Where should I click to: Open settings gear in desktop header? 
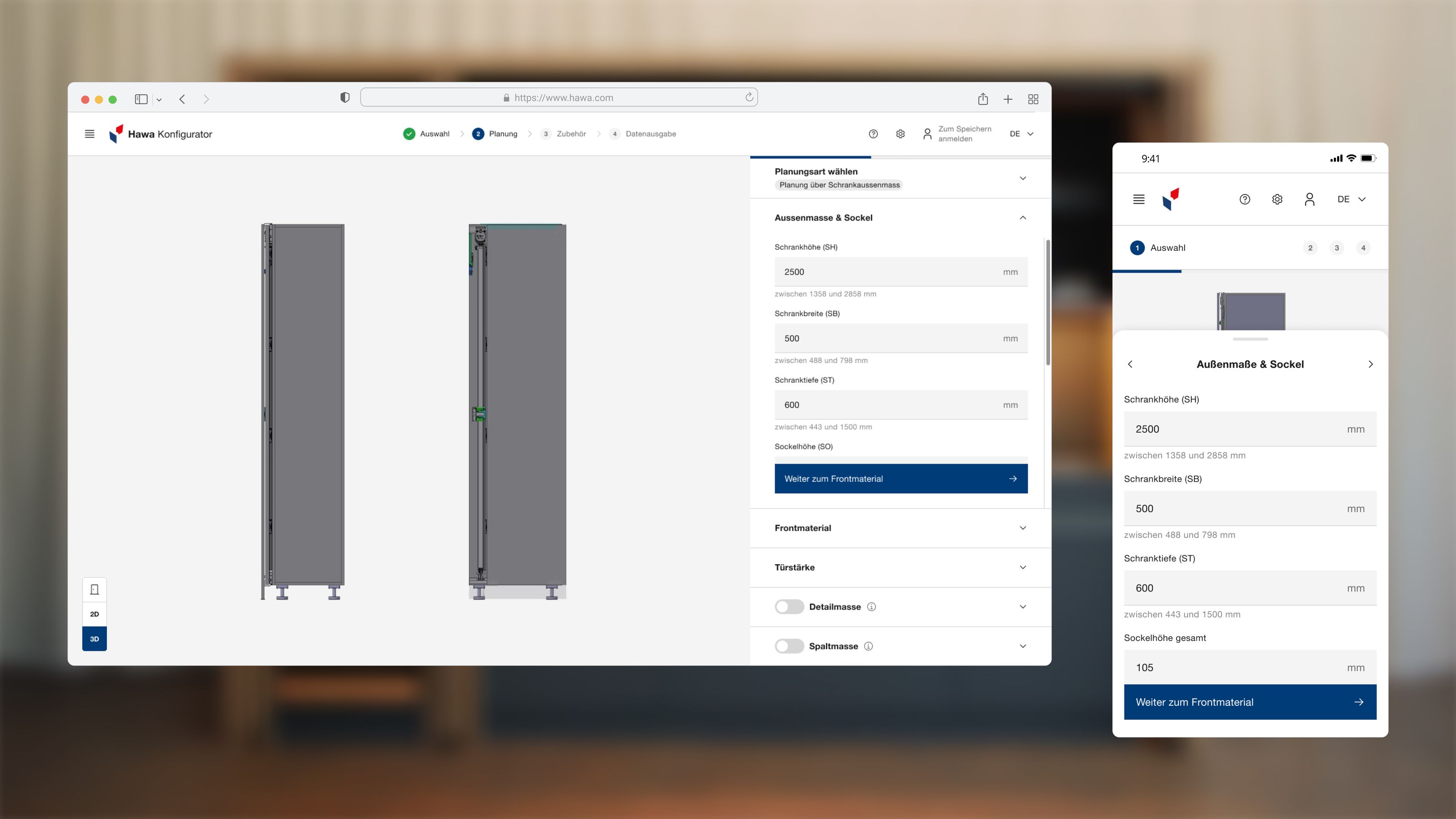(900, 134)
